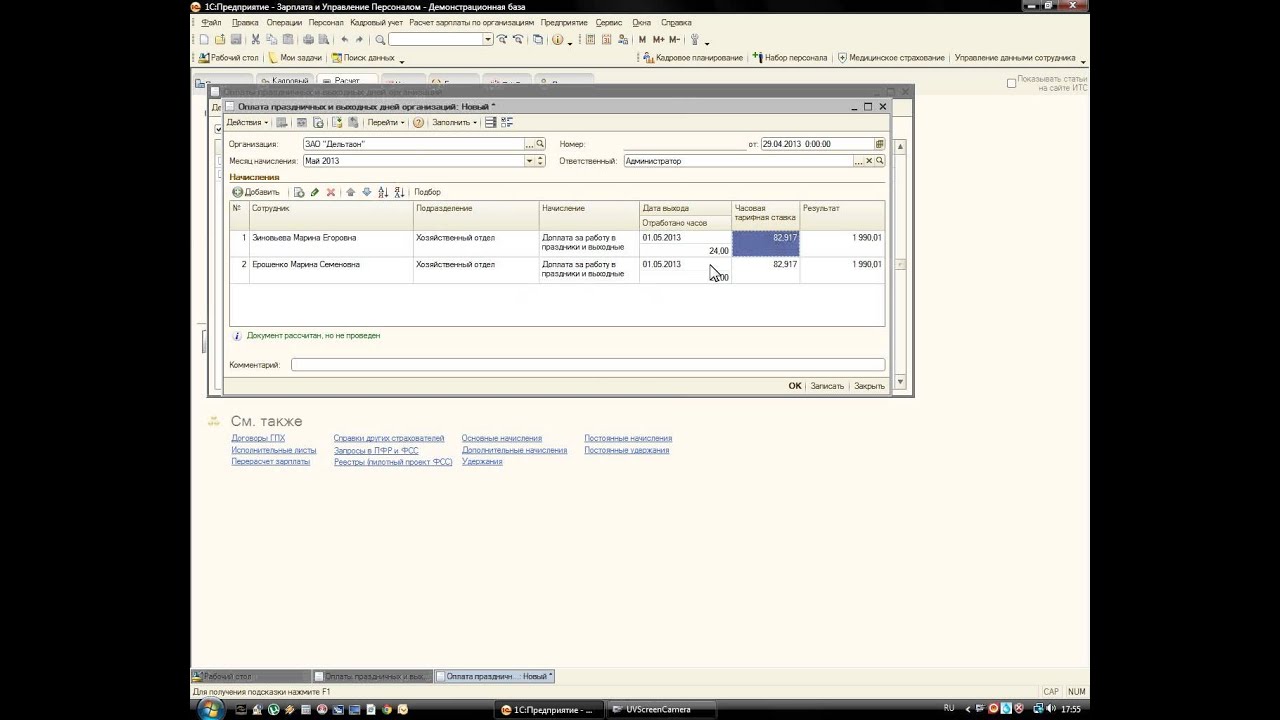This screenshot has width=1280, height=720.
Task: Expand Месяц начисления dropdown arrow
Action: (x=529, y=161)
